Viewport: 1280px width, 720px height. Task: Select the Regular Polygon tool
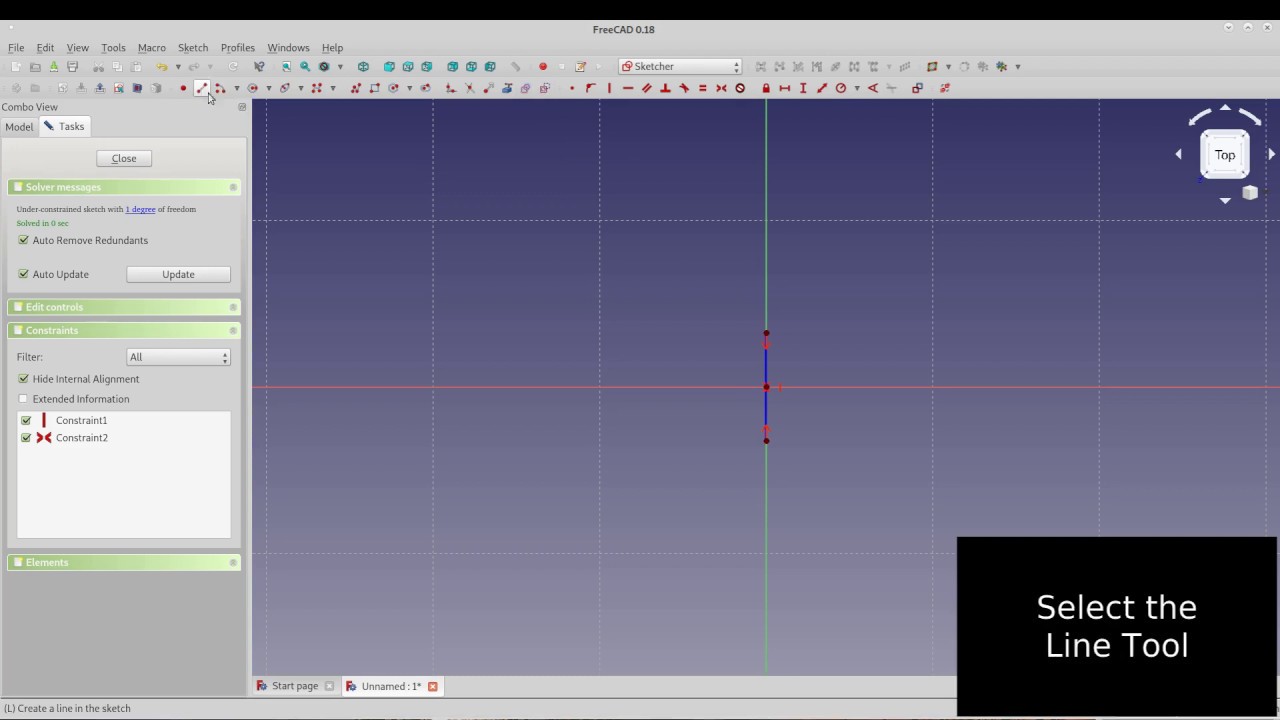coord(393,88)
